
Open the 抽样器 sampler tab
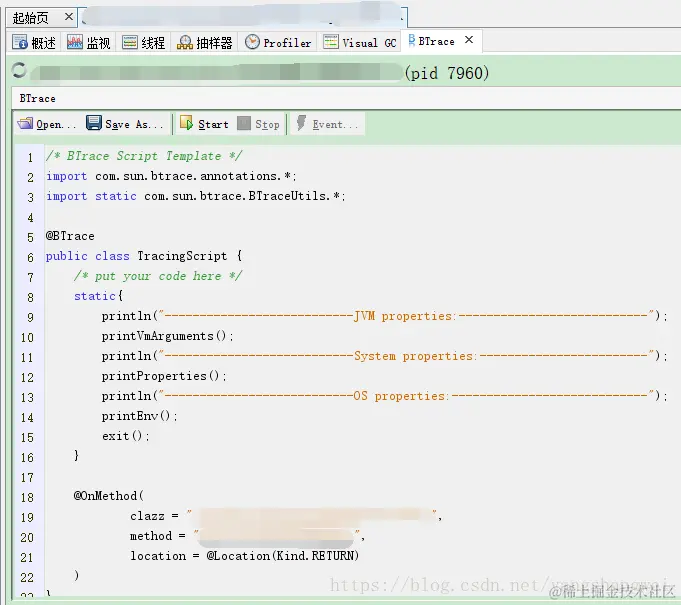click(205, 43)
